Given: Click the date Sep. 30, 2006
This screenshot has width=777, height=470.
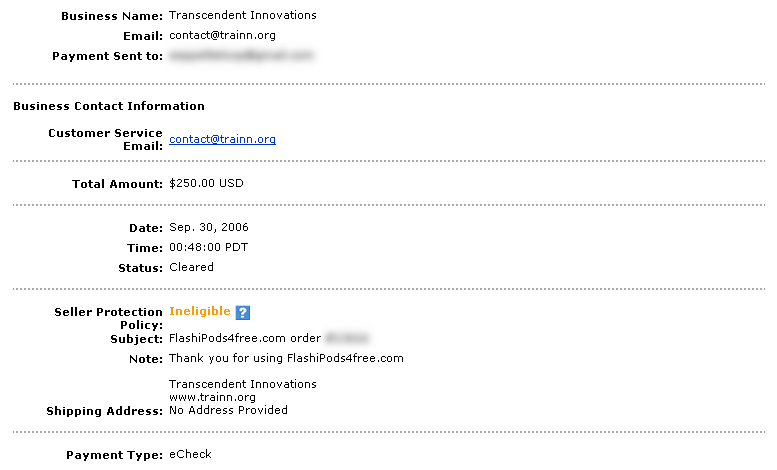Looking at the screenshot, I should 209,227.
